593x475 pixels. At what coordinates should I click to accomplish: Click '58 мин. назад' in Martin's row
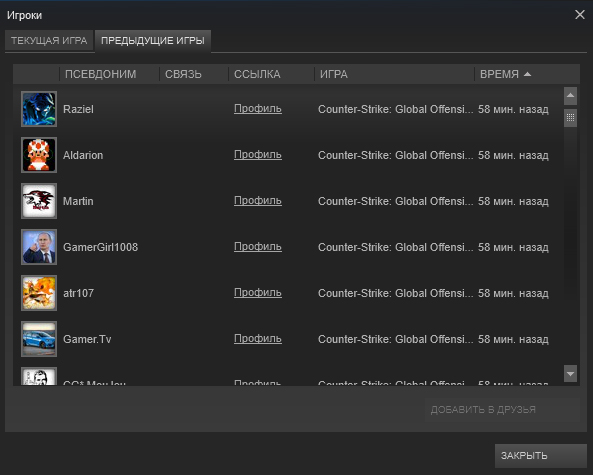[513, 201]
